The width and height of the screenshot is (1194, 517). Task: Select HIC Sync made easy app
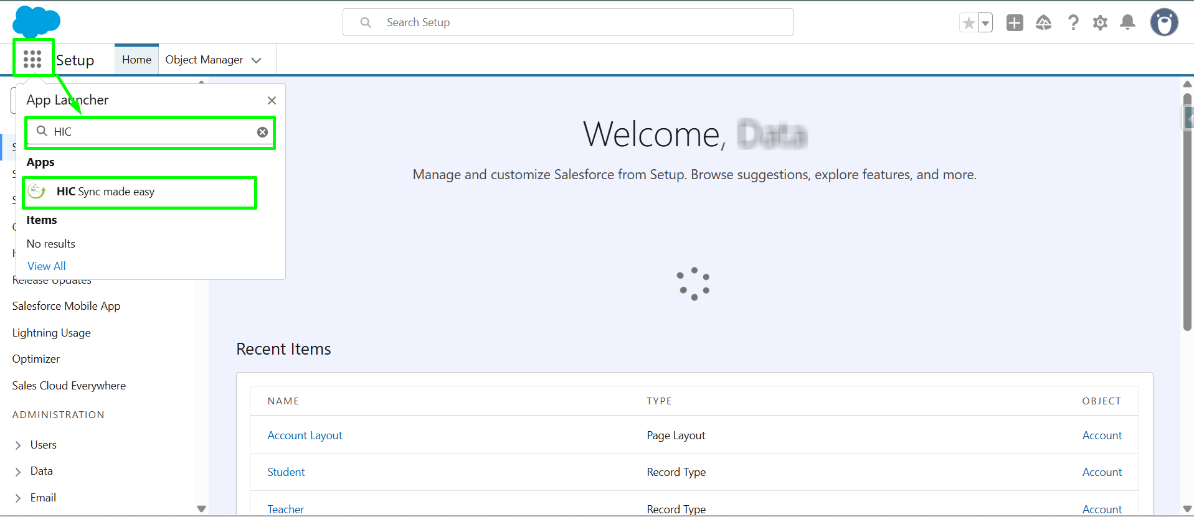[x=105, y=191]
